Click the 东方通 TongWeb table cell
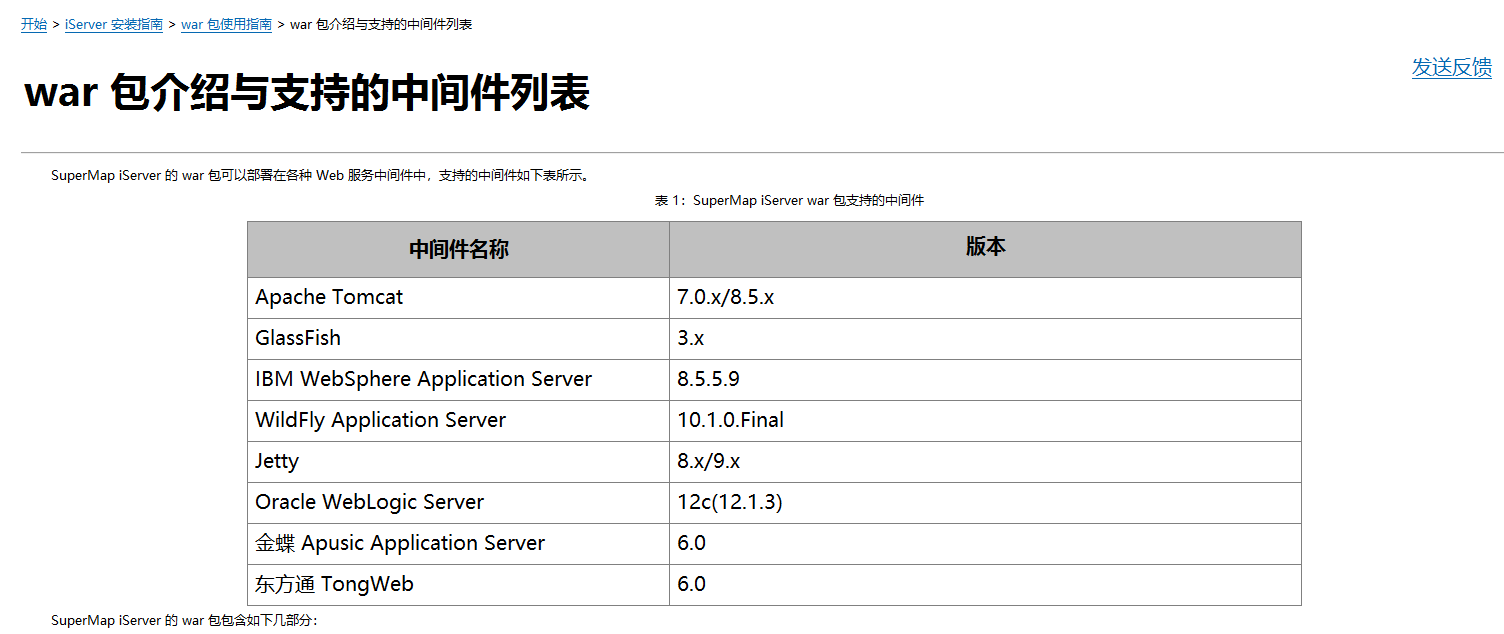Image resolution: width=1504 pixels, height=634 pixels. point(334,584)
